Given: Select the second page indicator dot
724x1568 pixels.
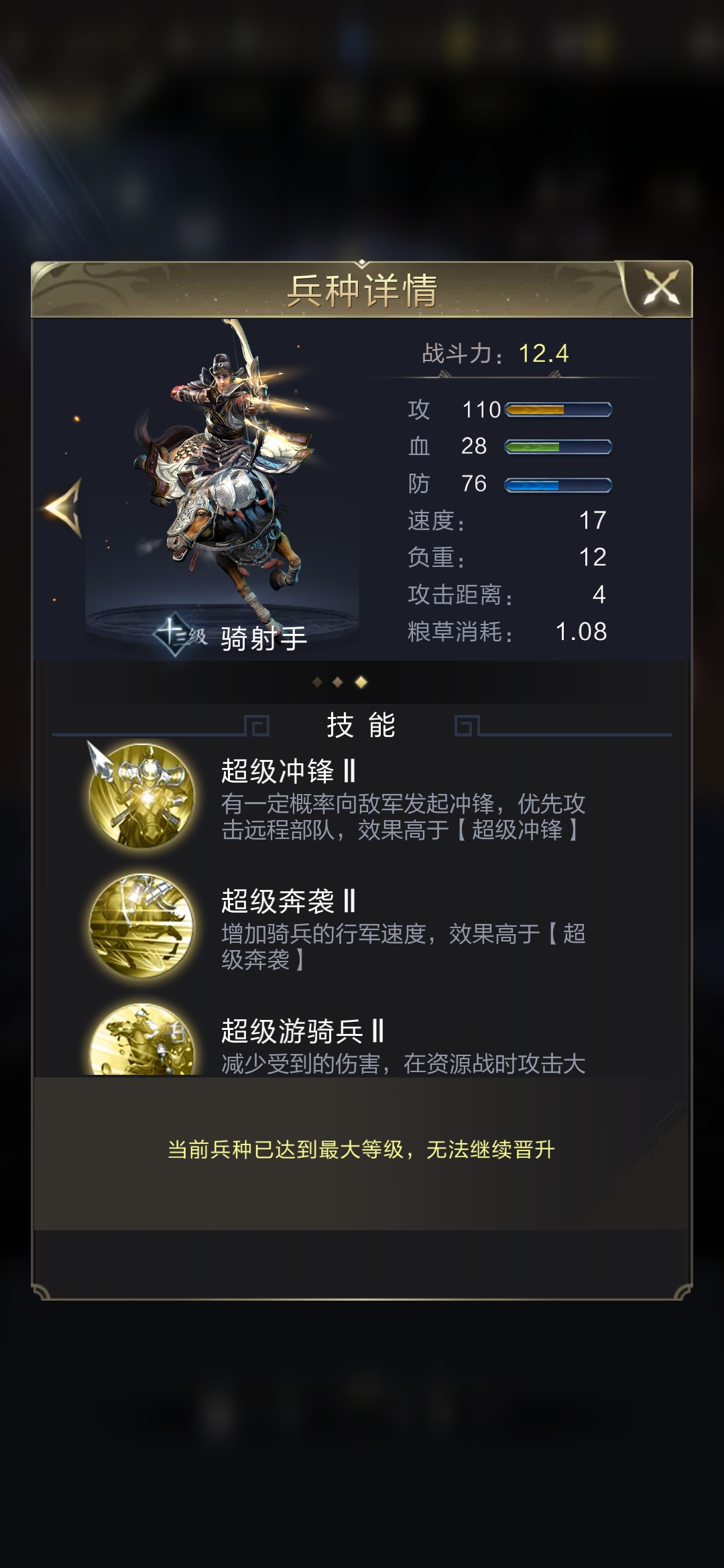Looking at the screenshot, I should [x=338, y=682].
